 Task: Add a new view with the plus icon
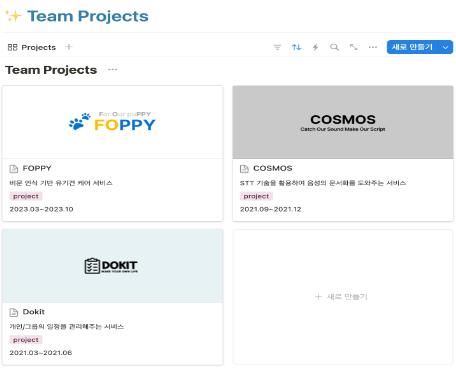coord(69,47)
